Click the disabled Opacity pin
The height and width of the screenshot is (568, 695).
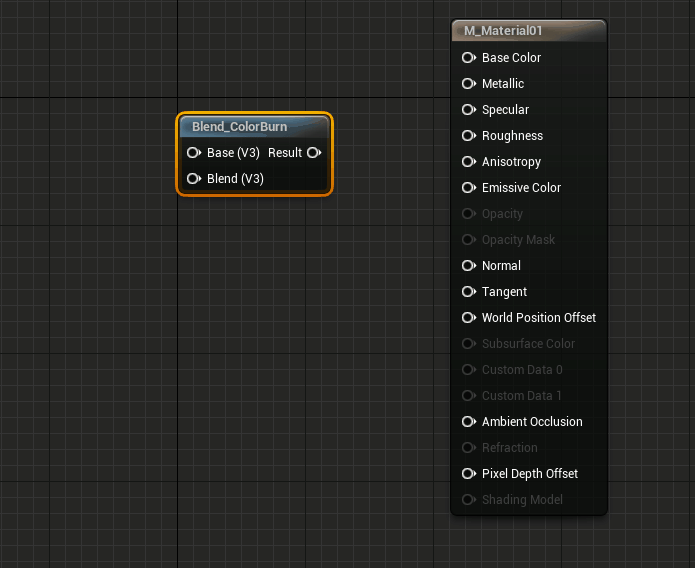469,214
